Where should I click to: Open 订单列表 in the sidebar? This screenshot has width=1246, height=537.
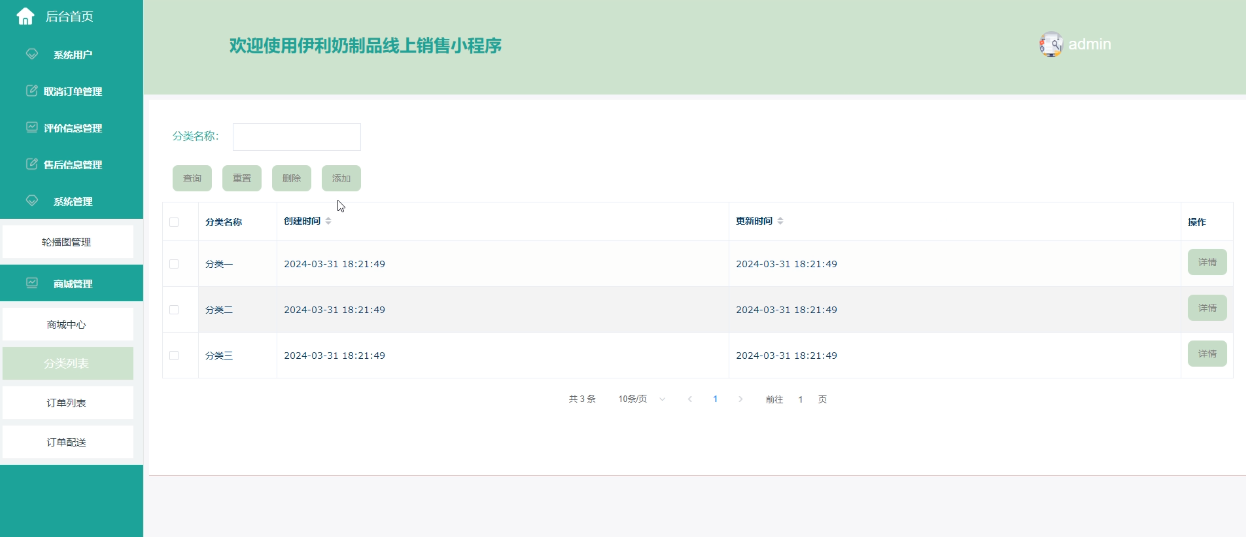pyautogui.click(x=67, y=403)
